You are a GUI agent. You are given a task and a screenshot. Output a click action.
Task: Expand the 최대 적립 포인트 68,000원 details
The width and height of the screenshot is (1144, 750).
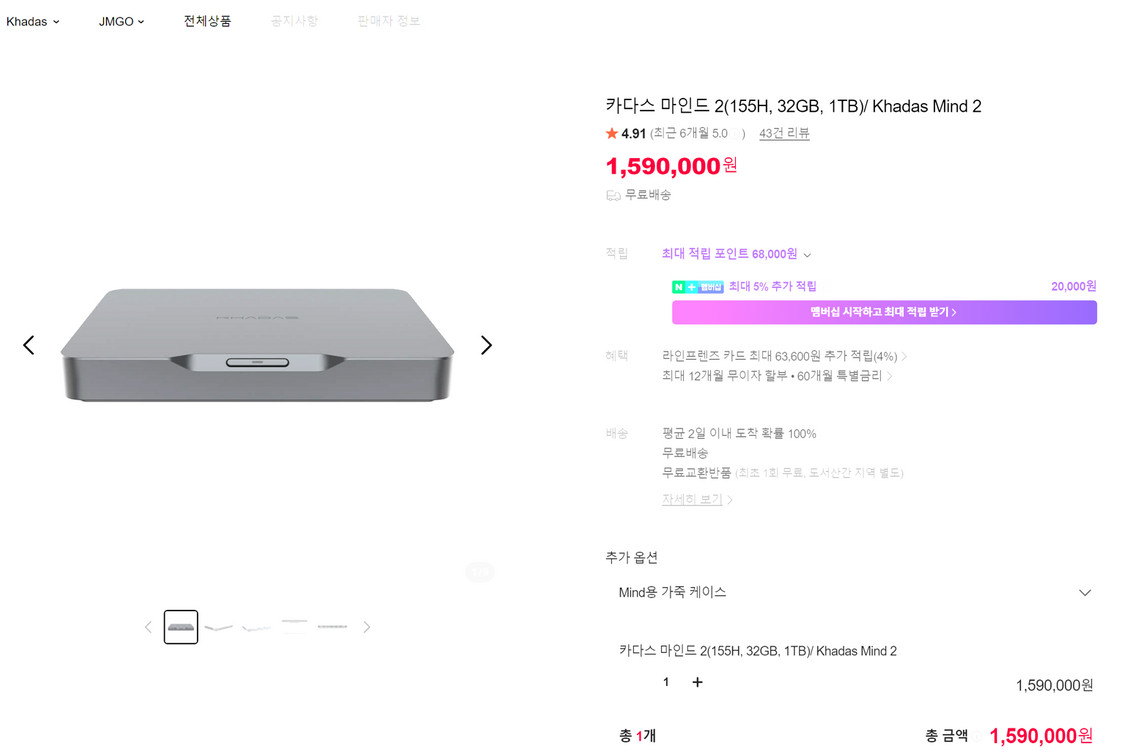pyautogui.click(x=736, y=254)
